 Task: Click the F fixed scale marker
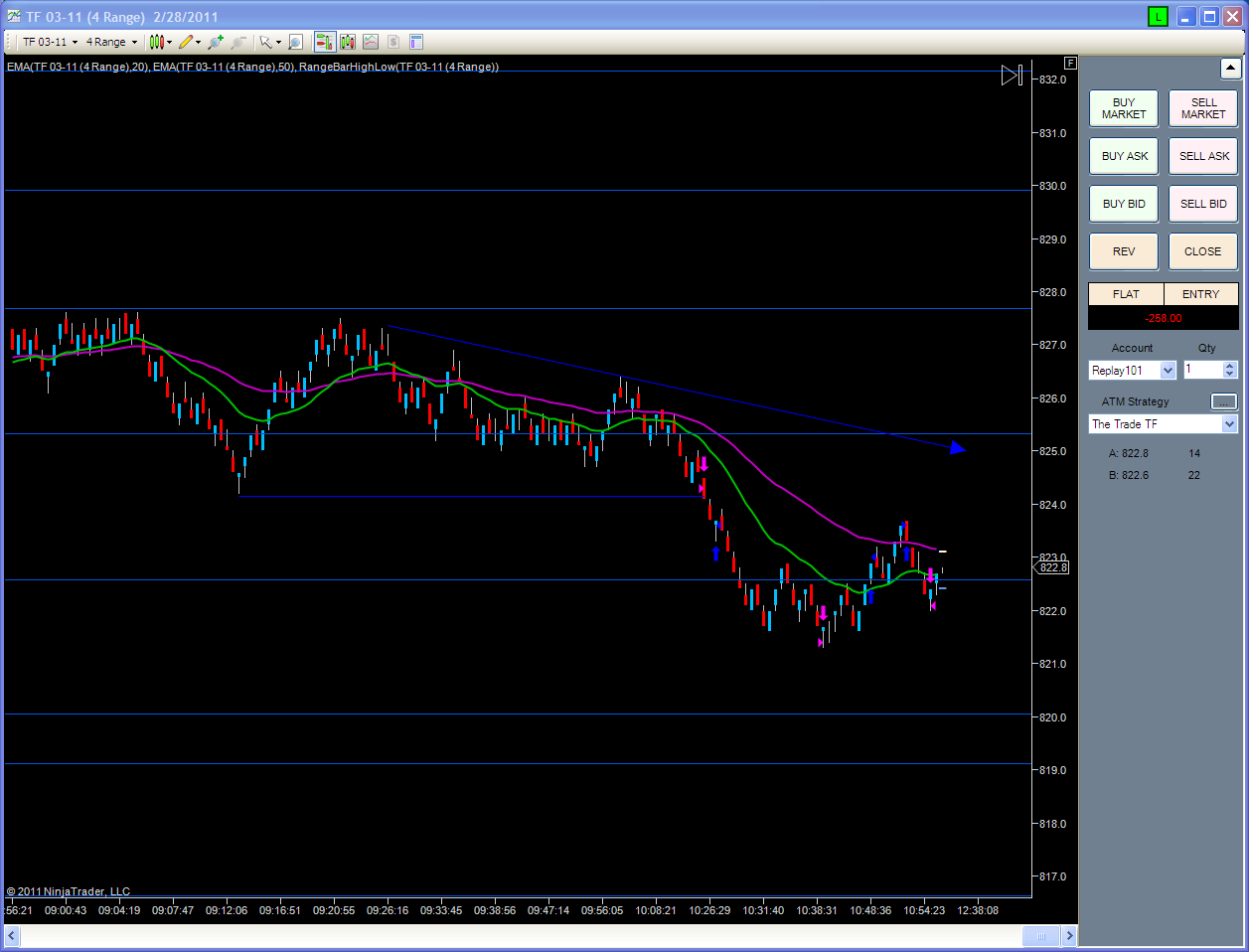tap(1070, 63)
